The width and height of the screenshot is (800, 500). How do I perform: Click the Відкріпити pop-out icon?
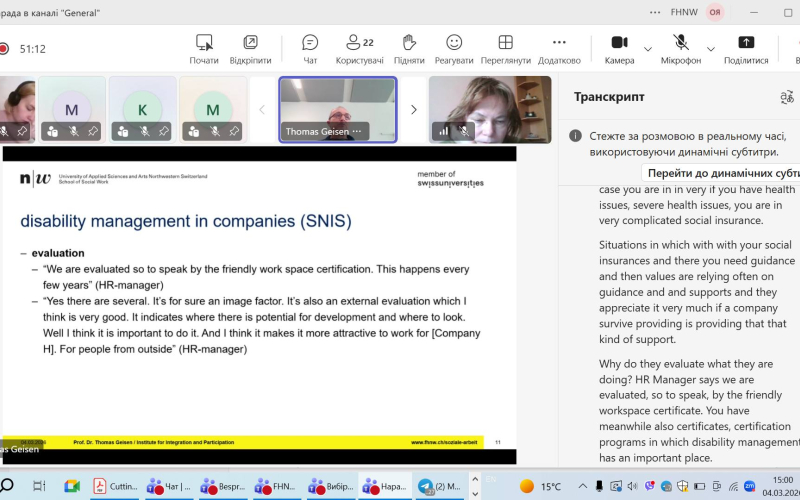[250, 48]
